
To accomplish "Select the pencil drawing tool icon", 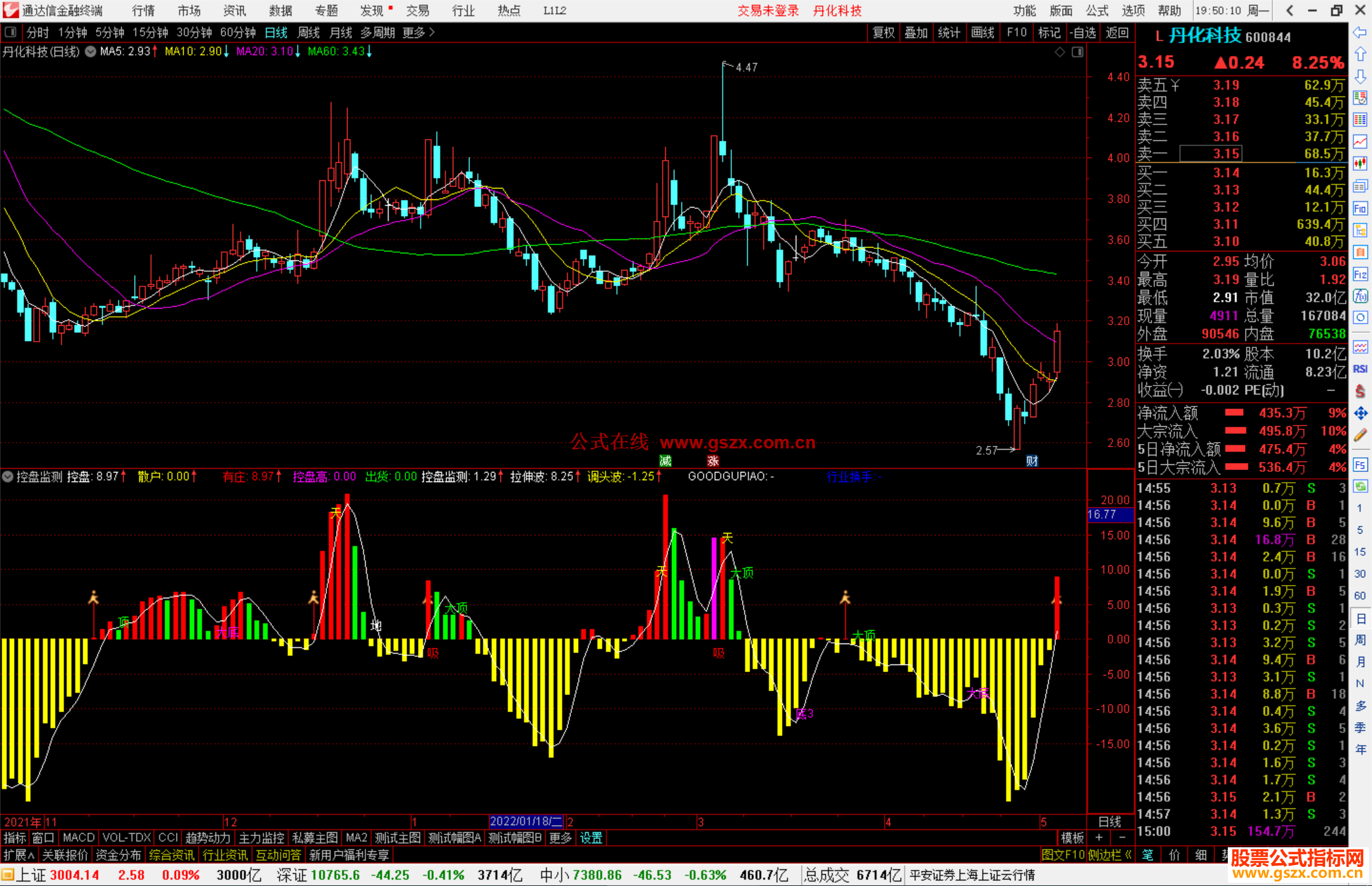I will (1360, 436).
